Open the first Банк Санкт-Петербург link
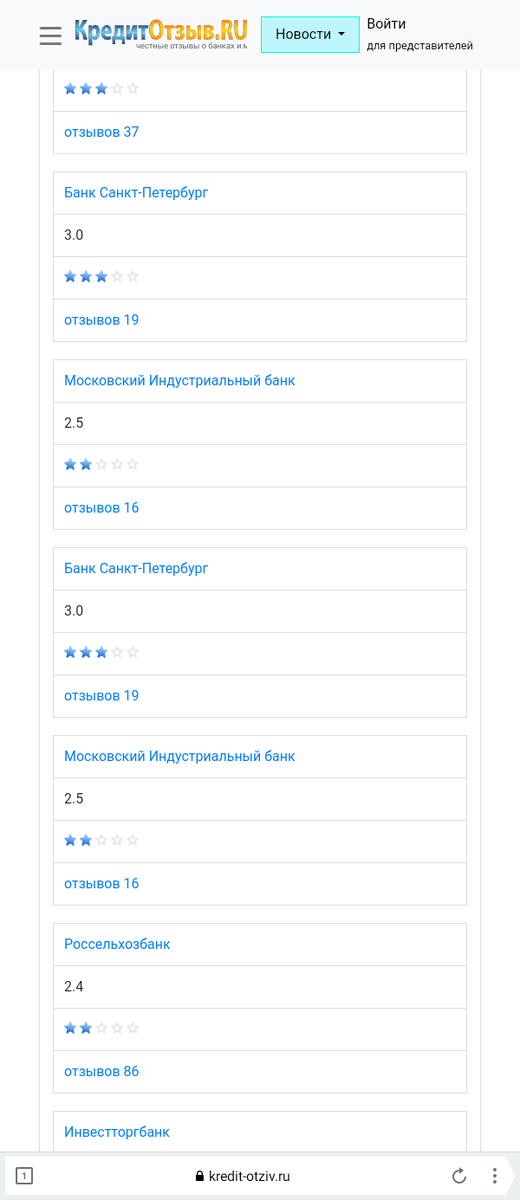The height and width of the screenshot is (1200, 520). click(x=136, y=192)
